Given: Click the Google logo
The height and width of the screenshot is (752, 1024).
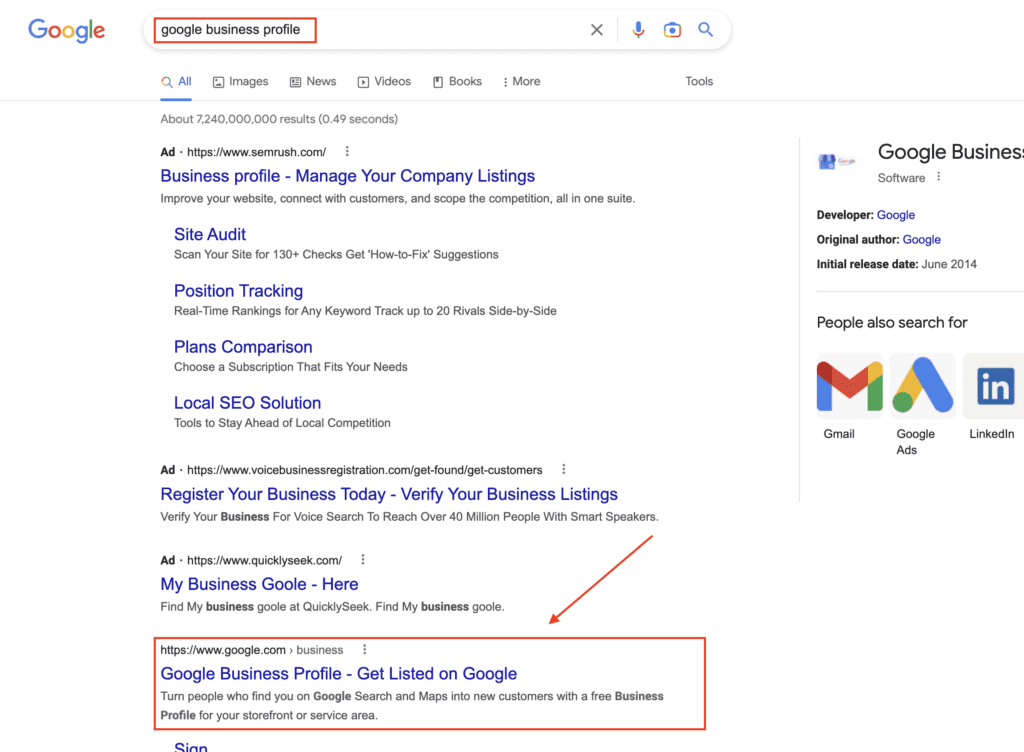Looking at the screenshot, I should pos(66,30).
